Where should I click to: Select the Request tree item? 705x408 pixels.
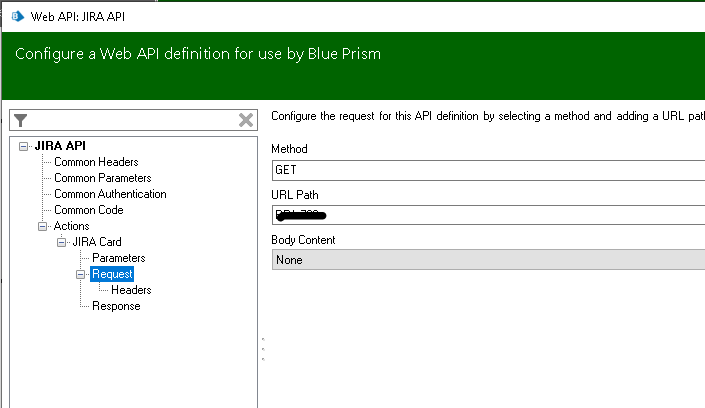(x=112, y=274)
